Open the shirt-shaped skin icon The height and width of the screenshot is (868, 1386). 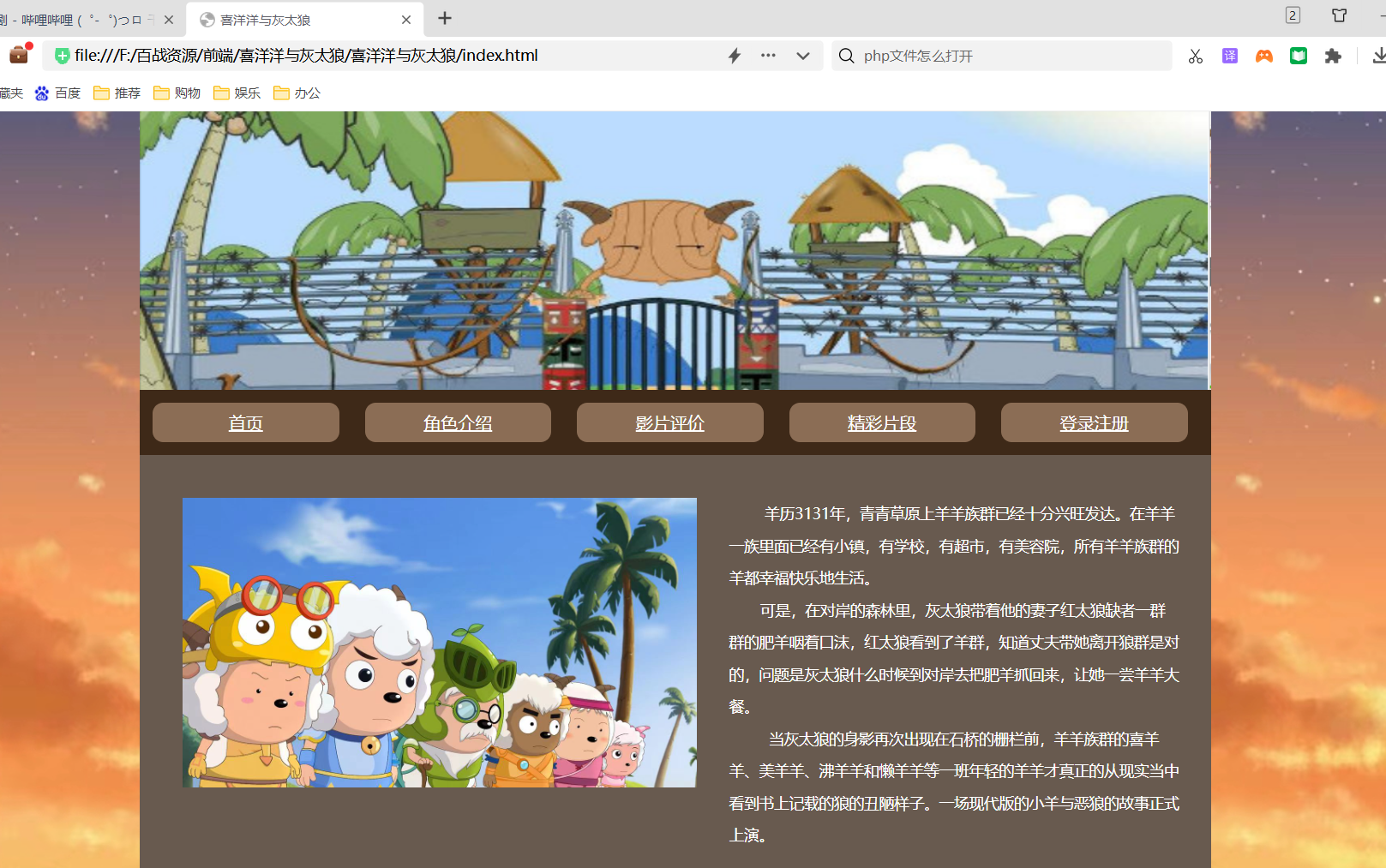pyautogui.click(x=1339, y=15)
